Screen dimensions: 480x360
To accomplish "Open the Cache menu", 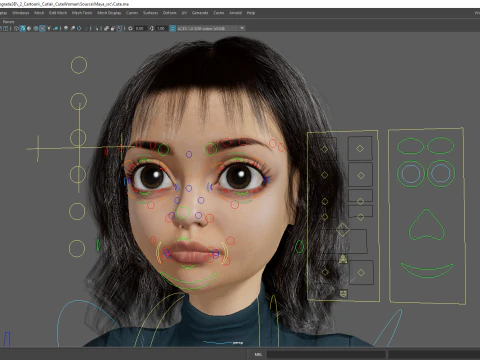I will pyautogui.click(x=219, y=13).
